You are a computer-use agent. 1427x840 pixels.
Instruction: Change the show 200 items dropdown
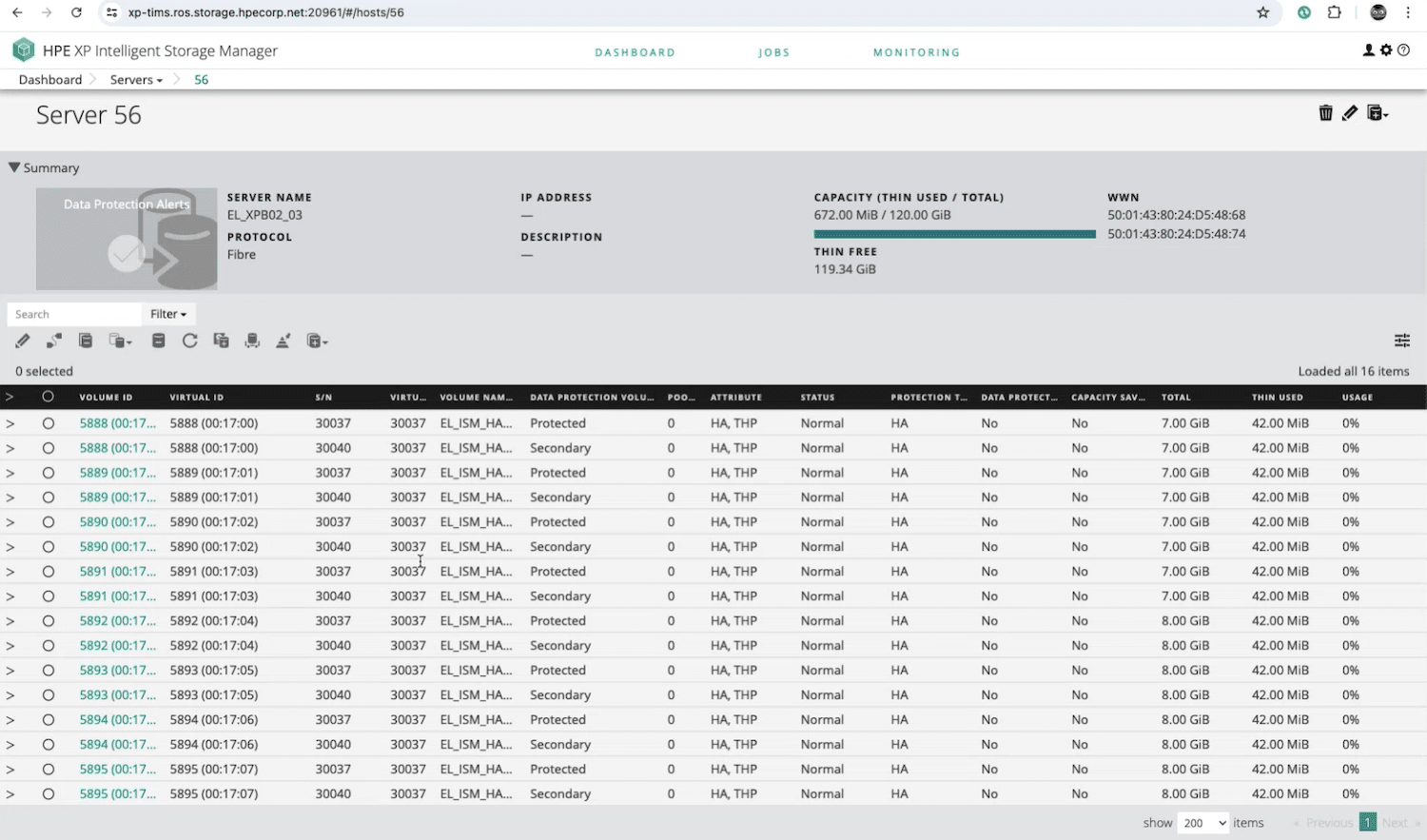[x=1203, y=823]
